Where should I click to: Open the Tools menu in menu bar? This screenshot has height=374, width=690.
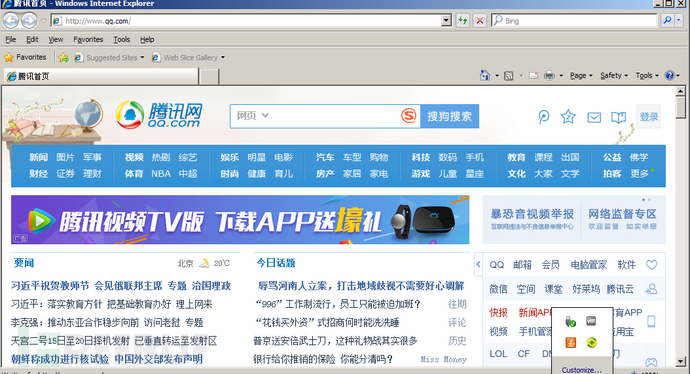click(x=121, y=39)
